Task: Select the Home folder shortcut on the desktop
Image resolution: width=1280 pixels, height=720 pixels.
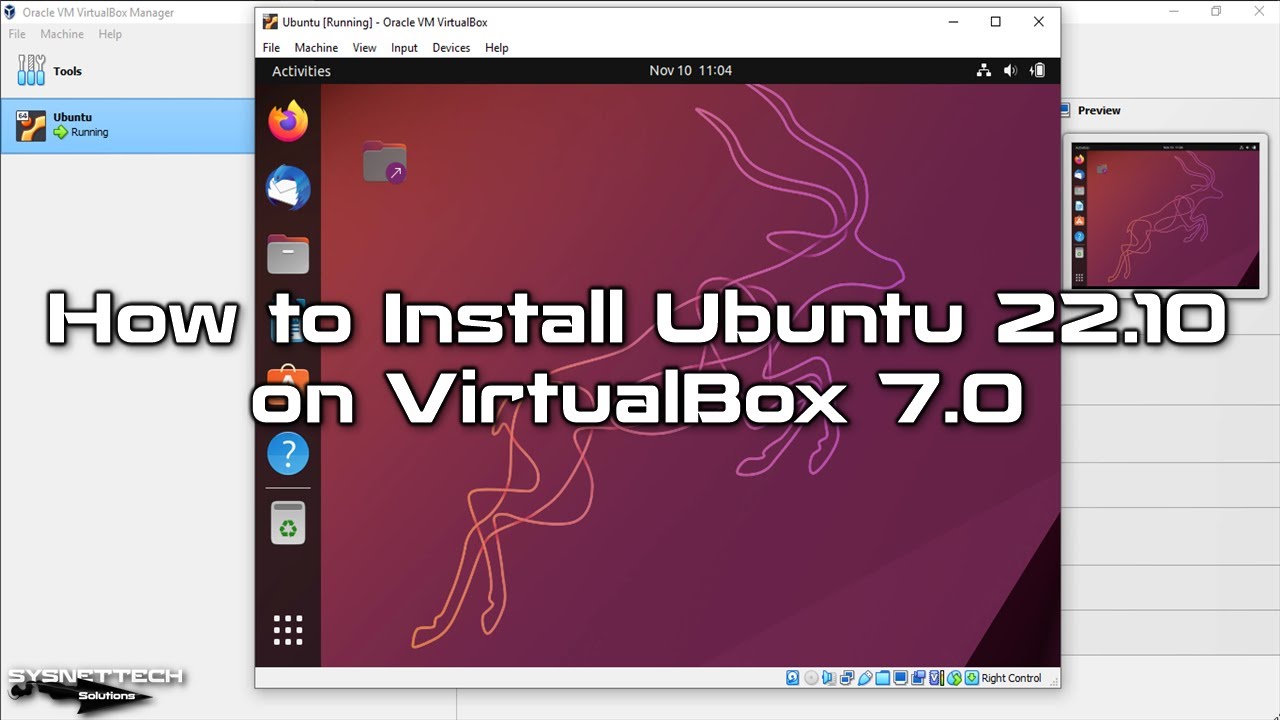Action: coord(384,162)
